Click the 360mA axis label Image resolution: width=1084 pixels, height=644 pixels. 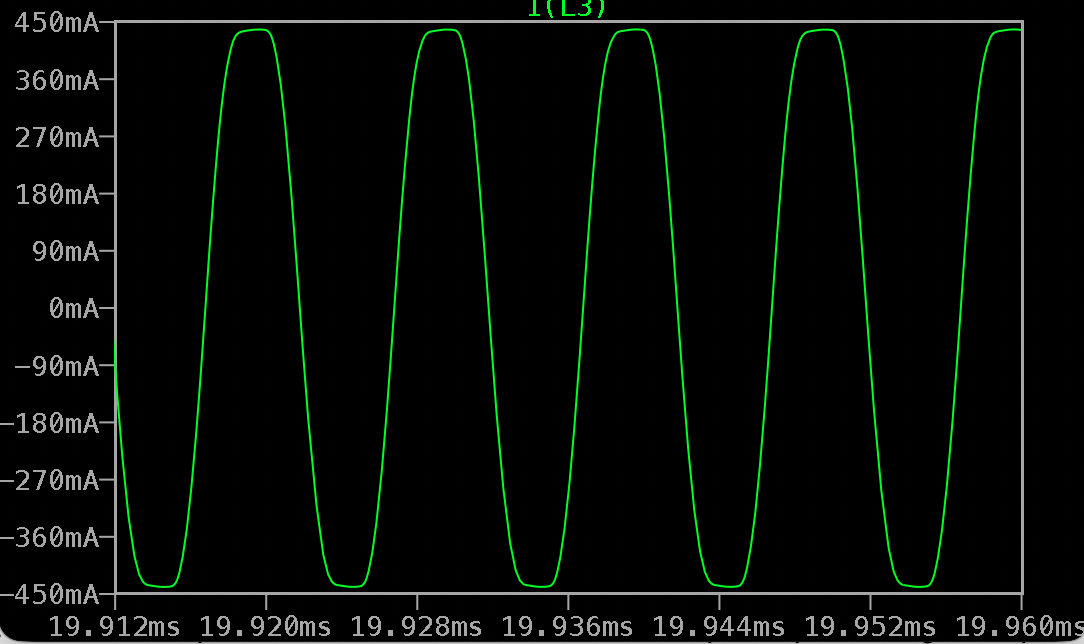(x=57, y=81)
